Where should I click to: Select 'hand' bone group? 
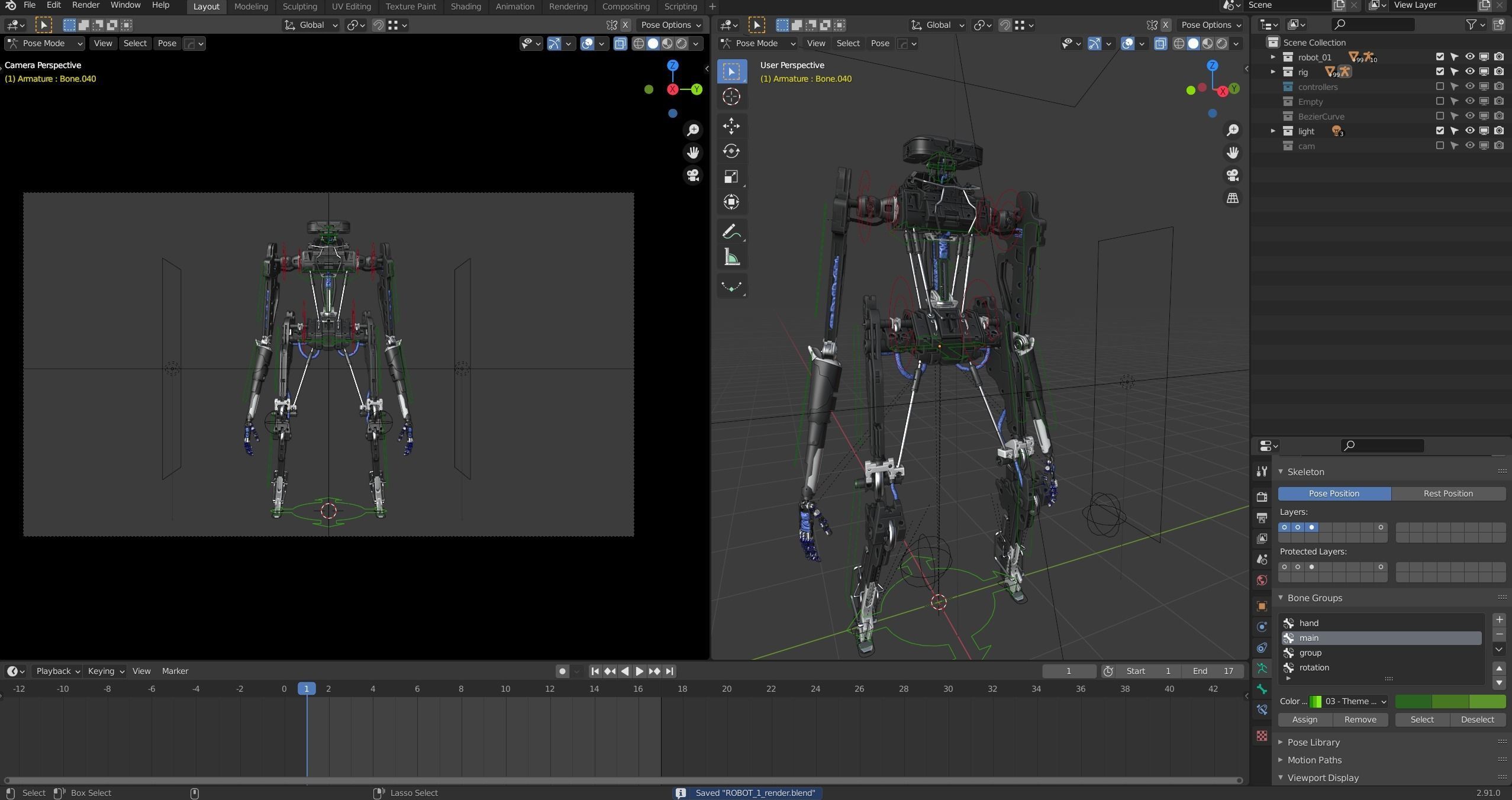click(1382, 623)
